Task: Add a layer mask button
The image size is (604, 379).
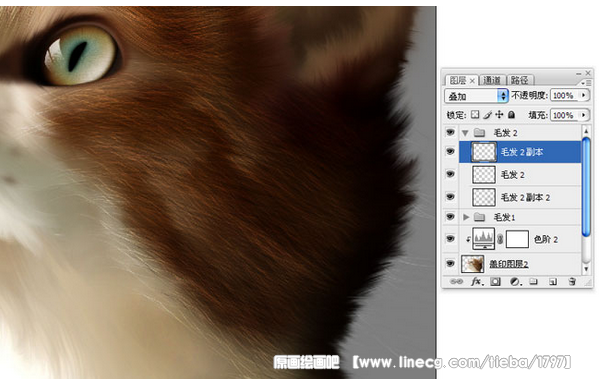Action: [495, 282]
